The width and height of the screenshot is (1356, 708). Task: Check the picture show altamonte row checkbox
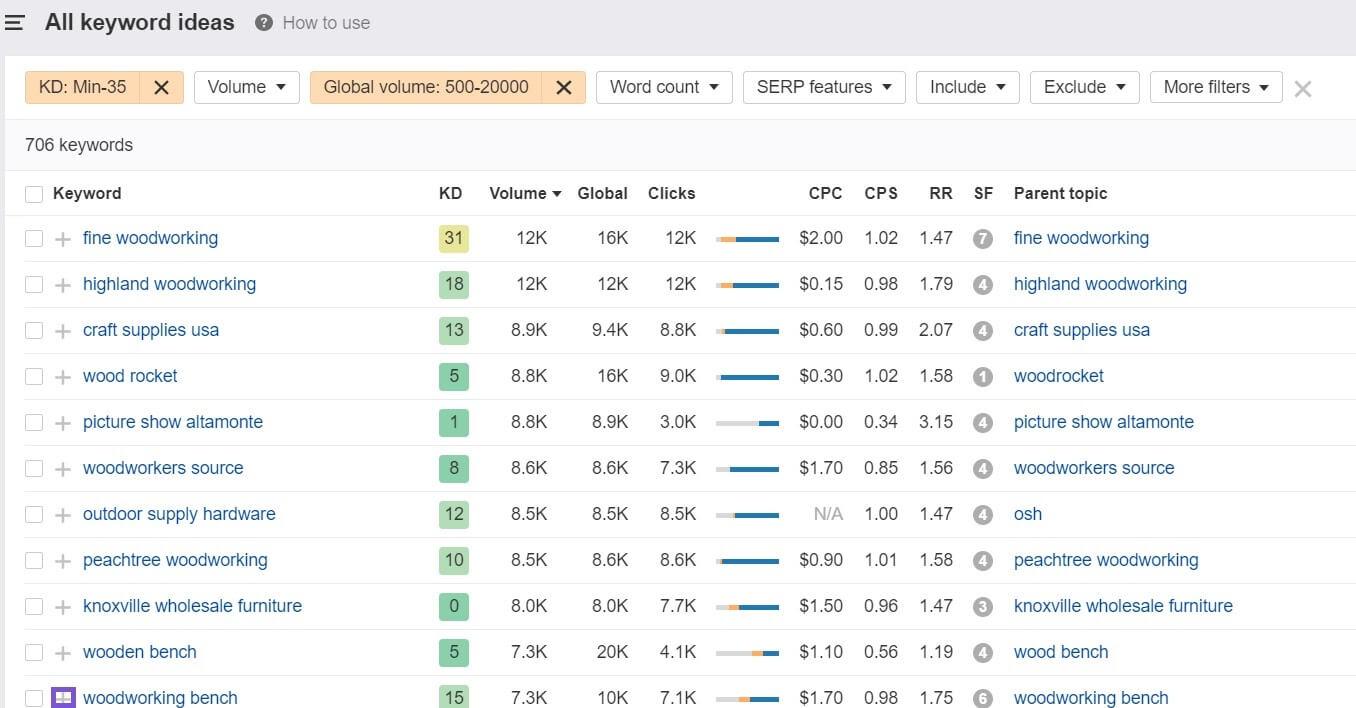coord(34,423)
